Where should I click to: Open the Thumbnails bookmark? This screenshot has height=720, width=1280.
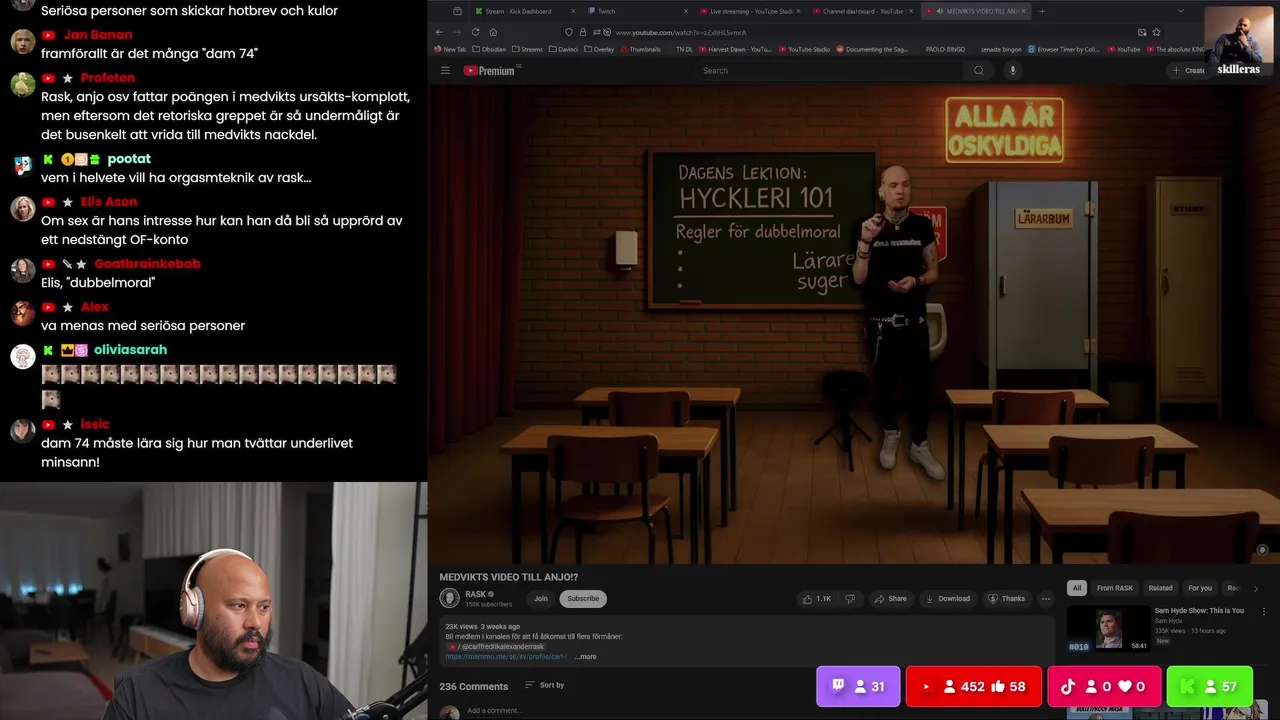tap(640, 49)
